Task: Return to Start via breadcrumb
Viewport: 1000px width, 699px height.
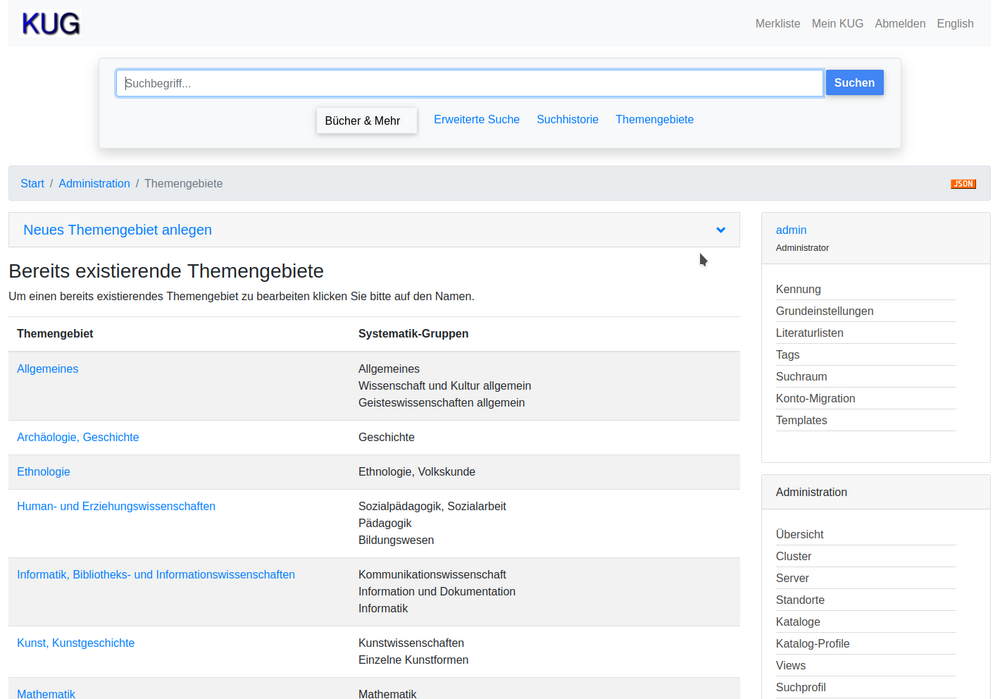Action: coord(32,184)
